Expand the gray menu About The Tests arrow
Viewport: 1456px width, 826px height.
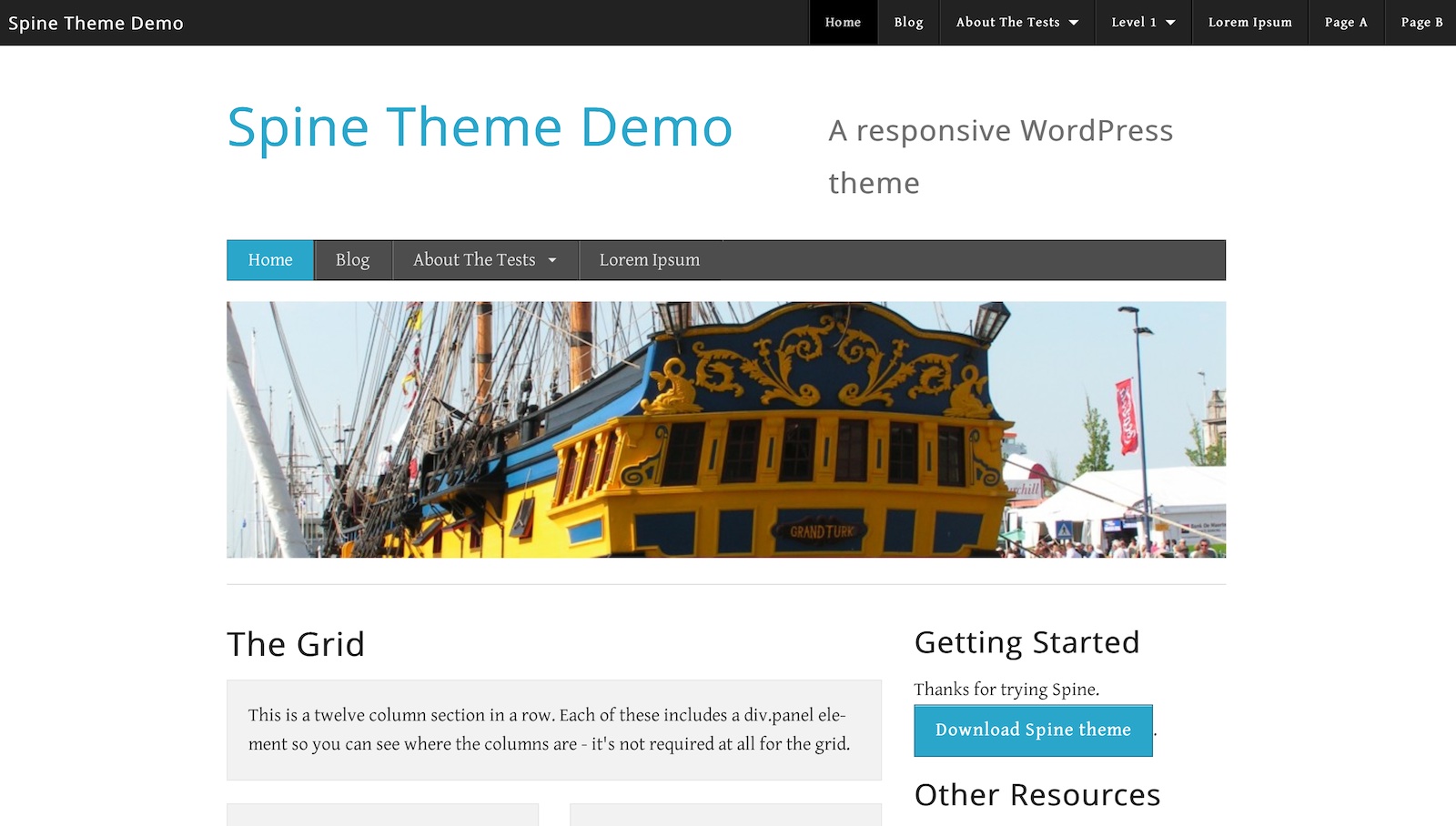pos(552,260)
